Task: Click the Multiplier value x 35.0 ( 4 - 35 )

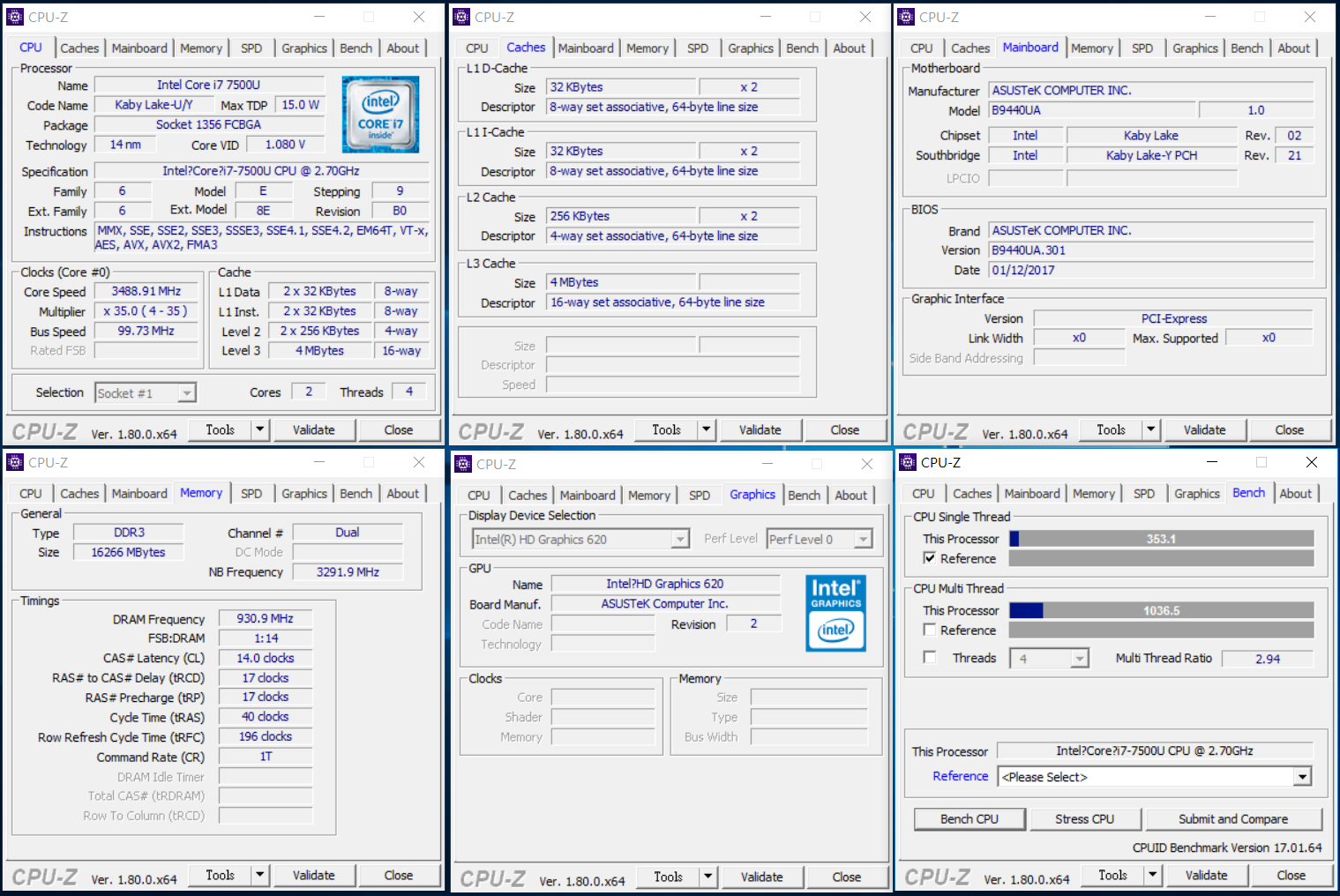Action: (x=146, y=310)
